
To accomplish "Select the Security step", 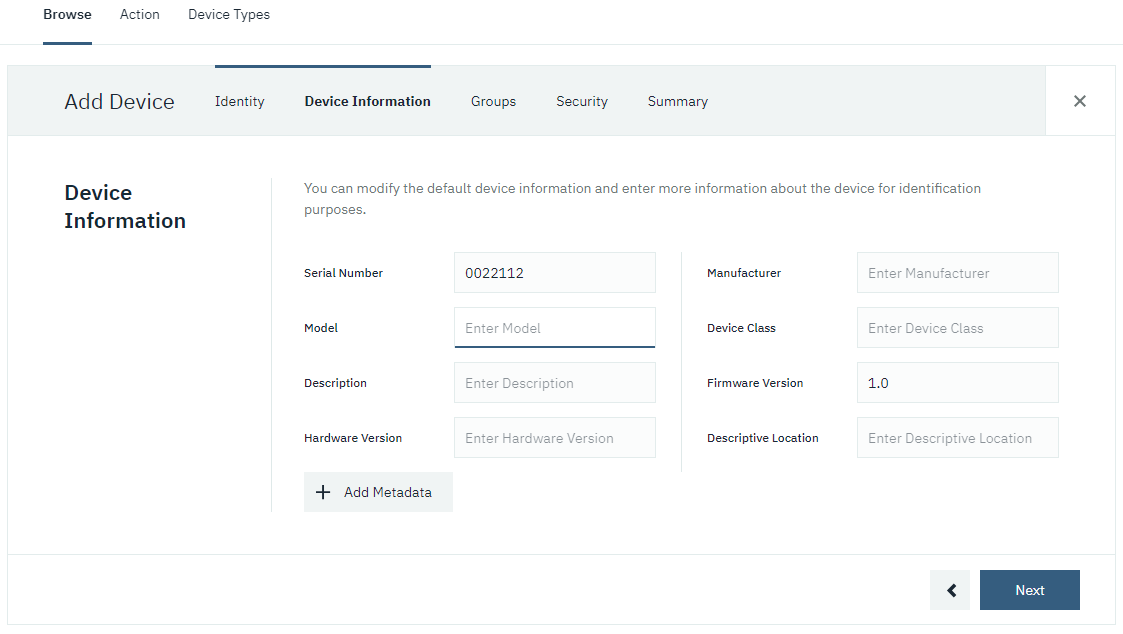I will tap(581, 101).
